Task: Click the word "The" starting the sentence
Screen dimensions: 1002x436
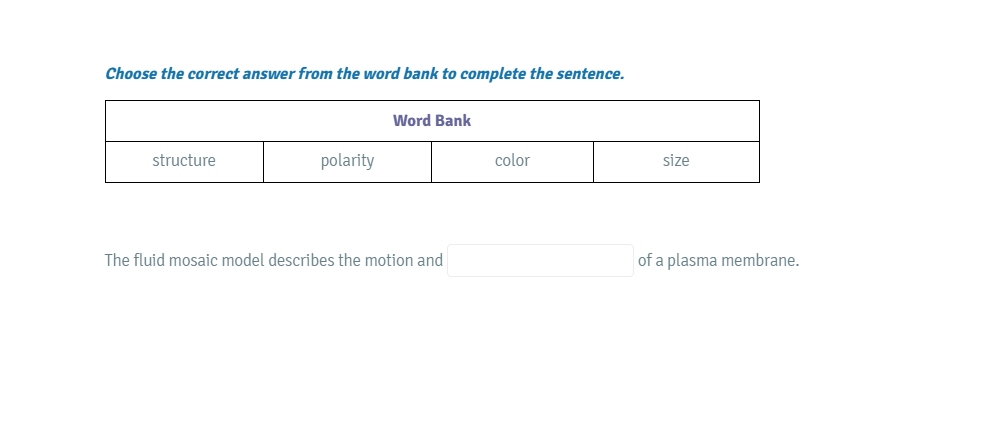Action: 117,261
